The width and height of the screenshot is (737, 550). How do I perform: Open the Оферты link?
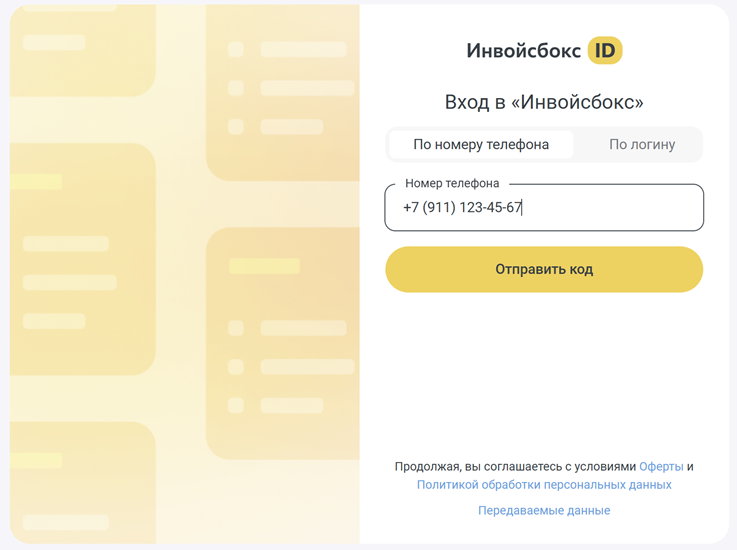click(661, 466)
